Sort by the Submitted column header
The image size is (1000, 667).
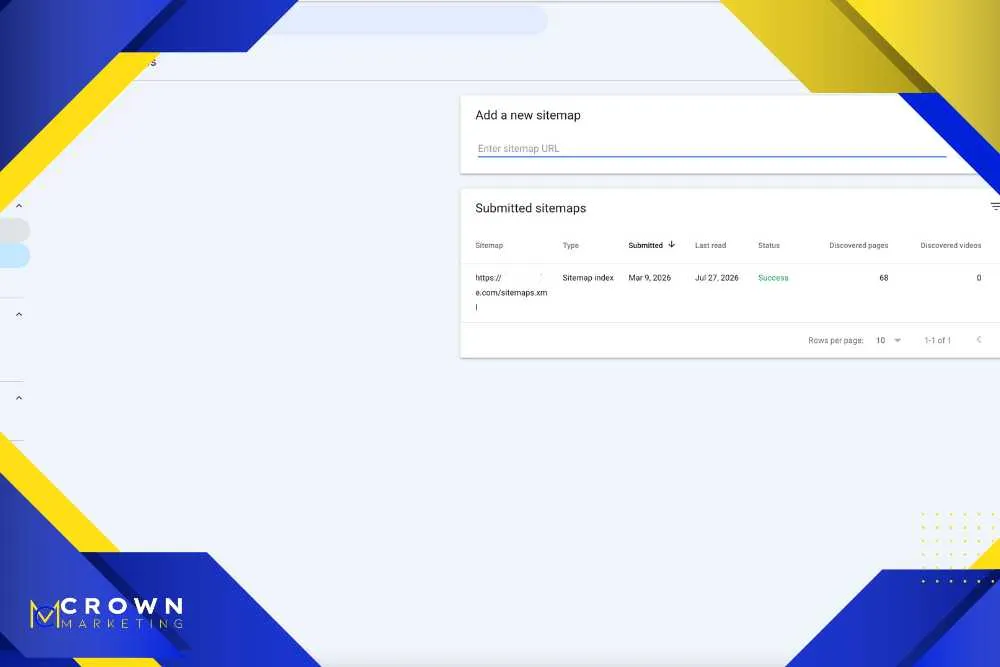click(645, 246)
